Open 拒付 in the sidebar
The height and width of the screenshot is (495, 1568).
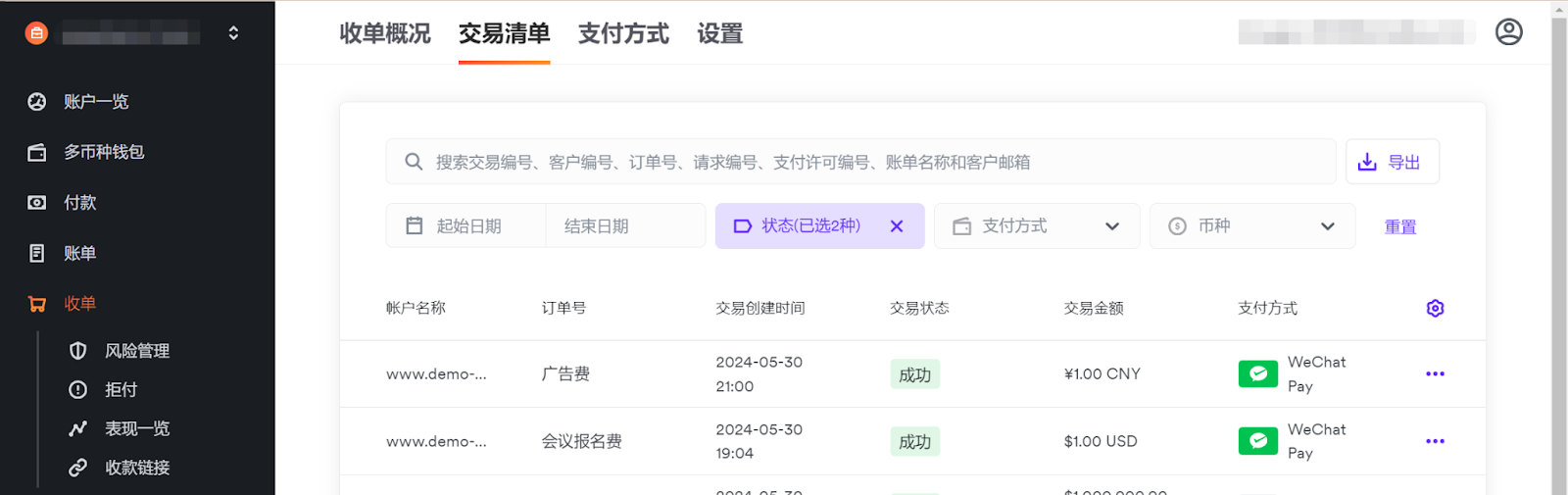click(x=121, y=390)
